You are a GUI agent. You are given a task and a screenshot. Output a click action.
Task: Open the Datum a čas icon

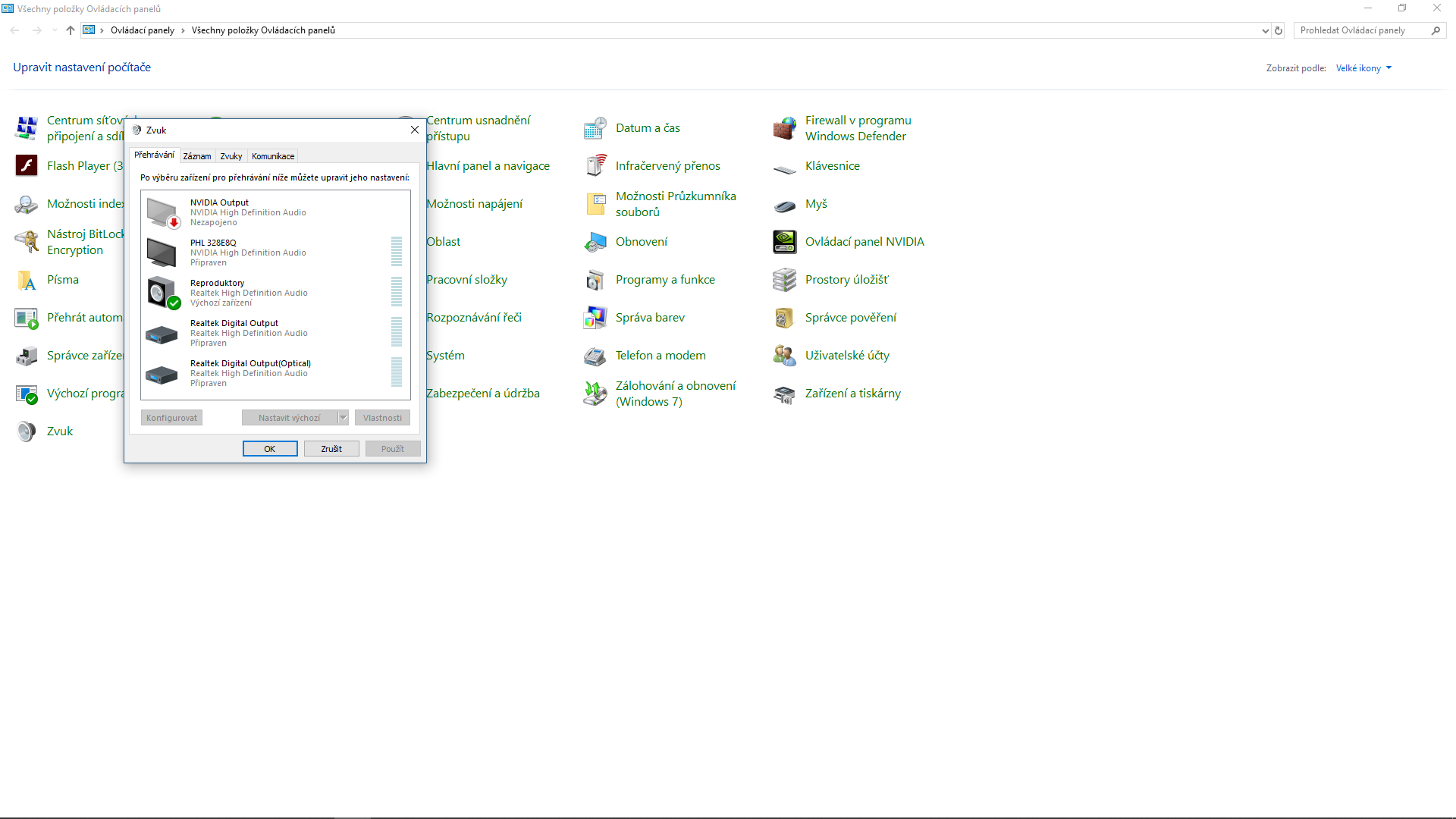[x=595, y=128]
